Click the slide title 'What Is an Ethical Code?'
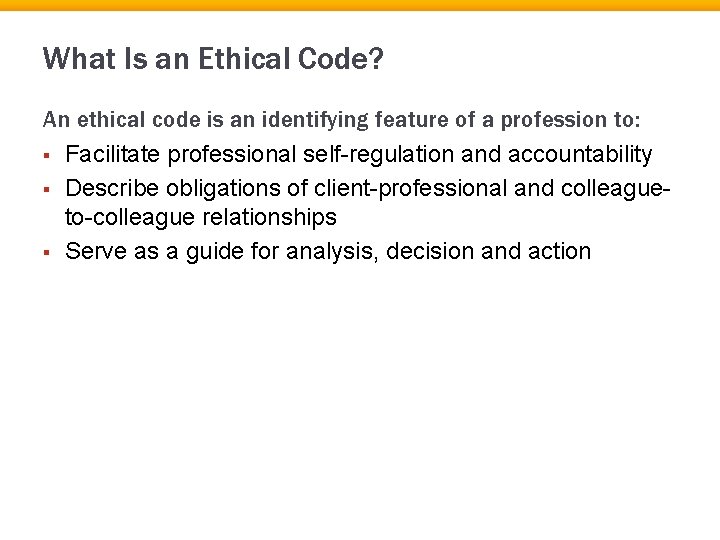This screenshot has height=540, width=720. point(212,61)
